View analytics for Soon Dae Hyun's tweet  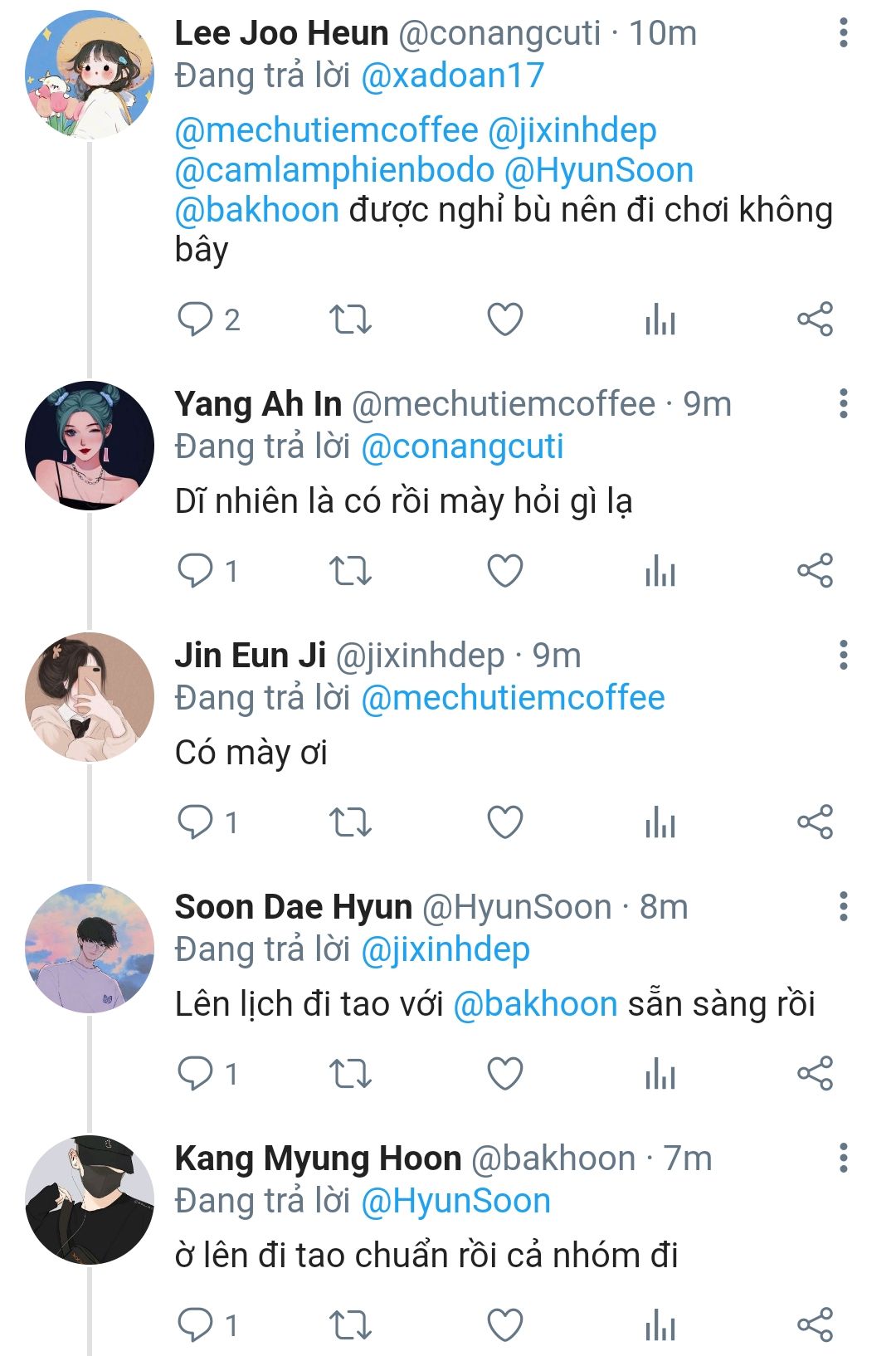pos(660,1074)
